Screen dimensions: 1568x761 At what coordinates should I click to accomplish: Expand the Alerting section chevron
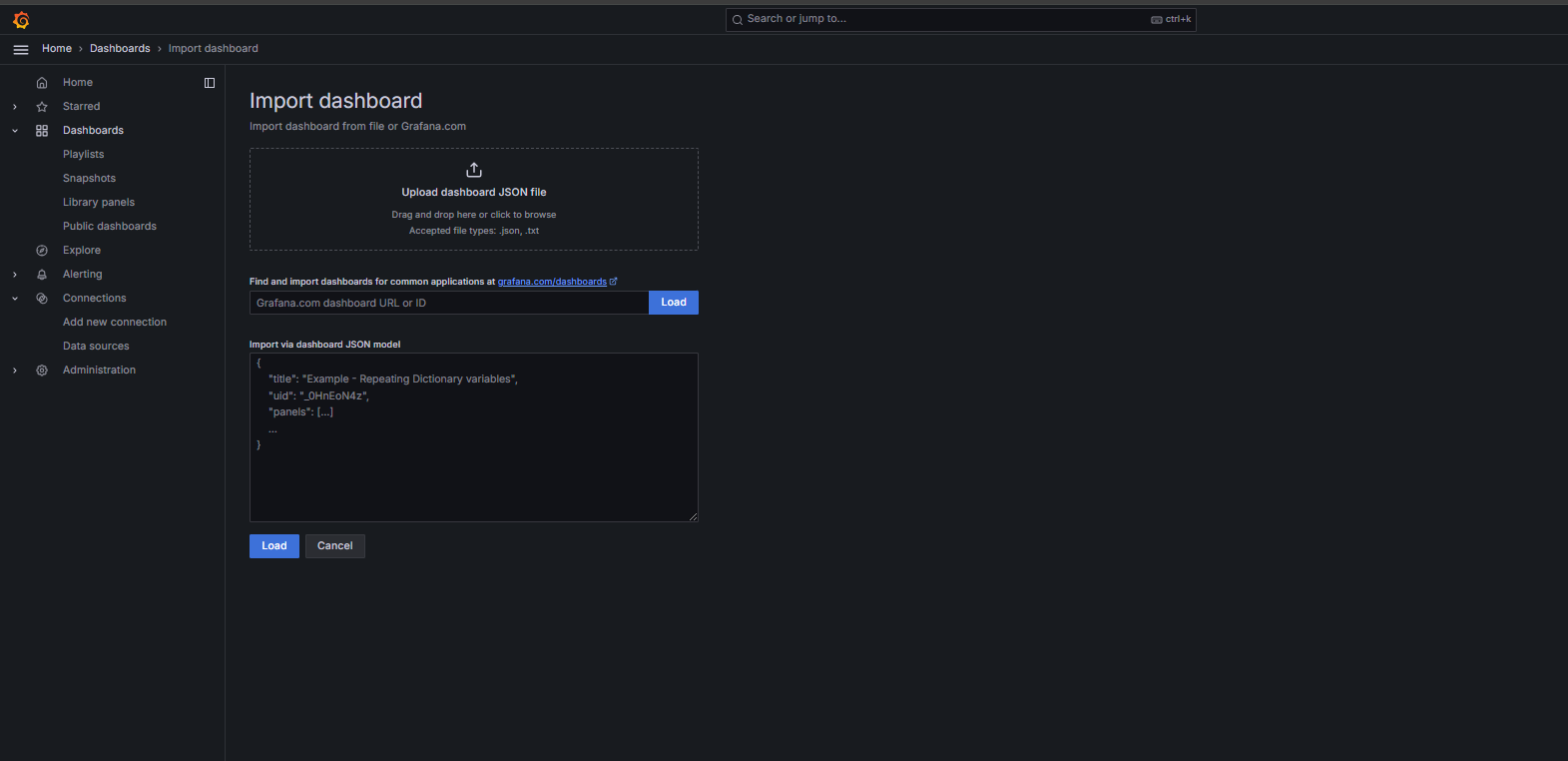[15, 275]
